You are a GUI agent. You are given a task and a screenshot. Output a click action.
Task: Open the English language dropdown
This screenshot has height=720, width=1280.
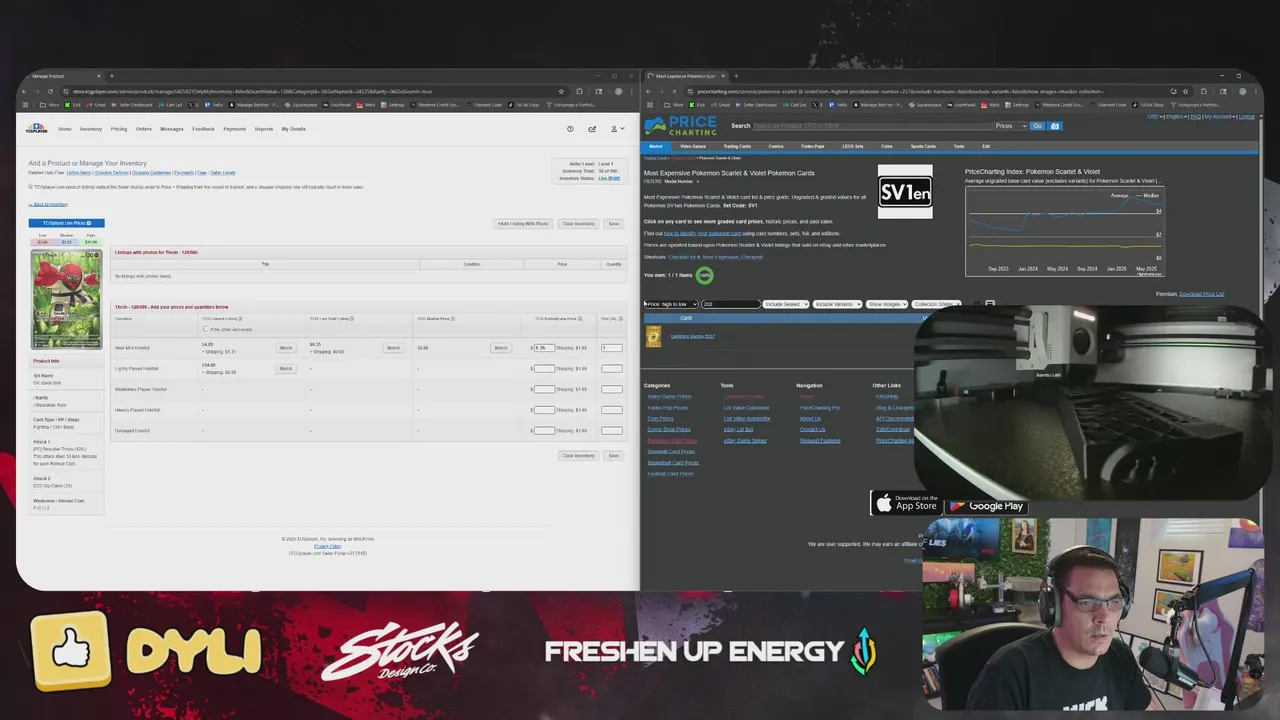tap(1175, 117)
